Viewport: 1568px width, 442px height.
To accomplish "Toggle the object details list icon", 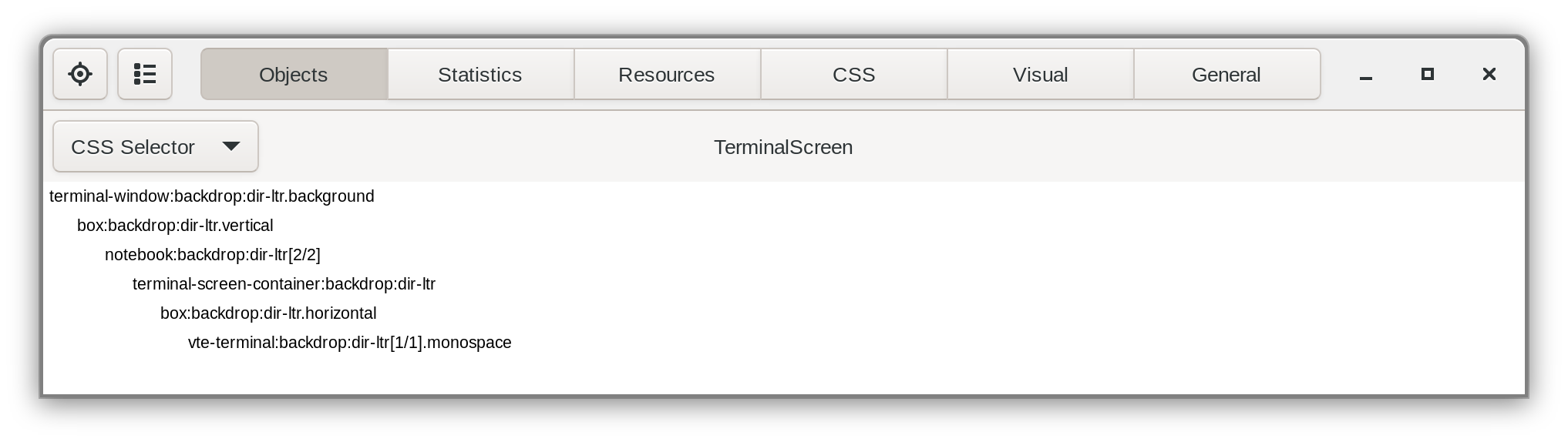I will pyautogui.click(x=145, y=74).
